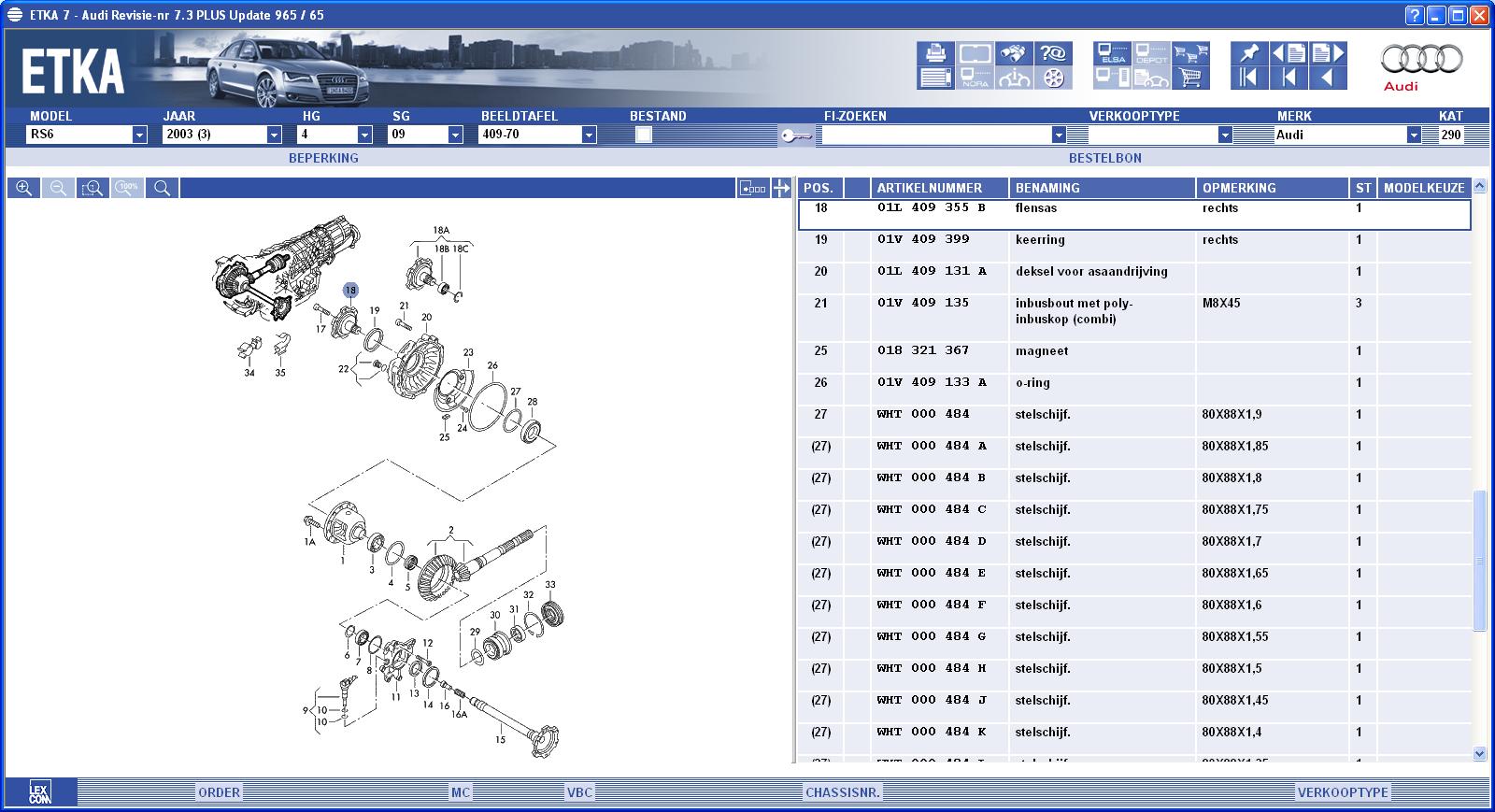Select the BEPERKING tab

[323, 158]
